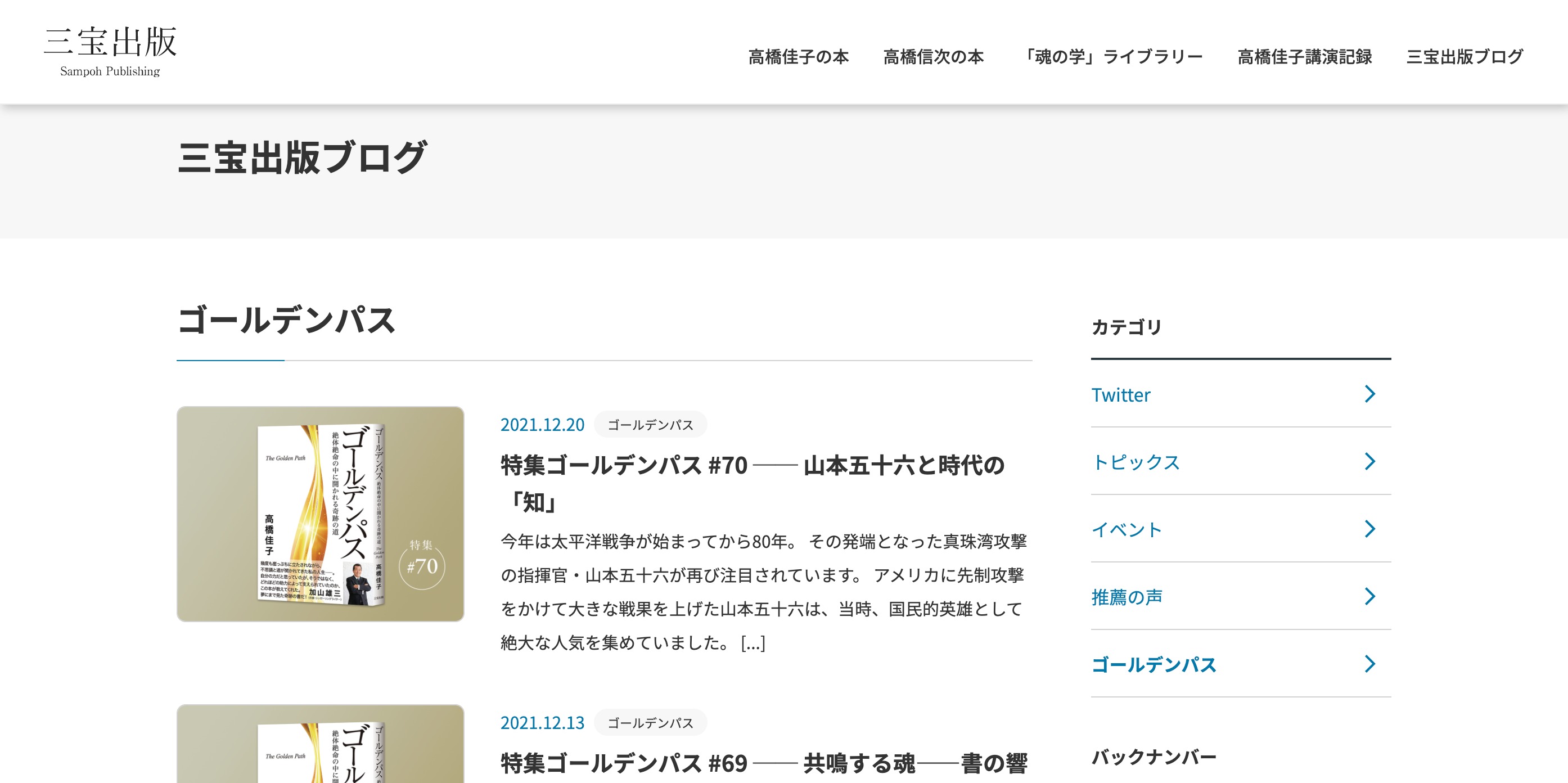Open article 特集ゴールデンパス #70 山本五十六
Viewport: 1568px width, 783px height.
pos(753,483)
